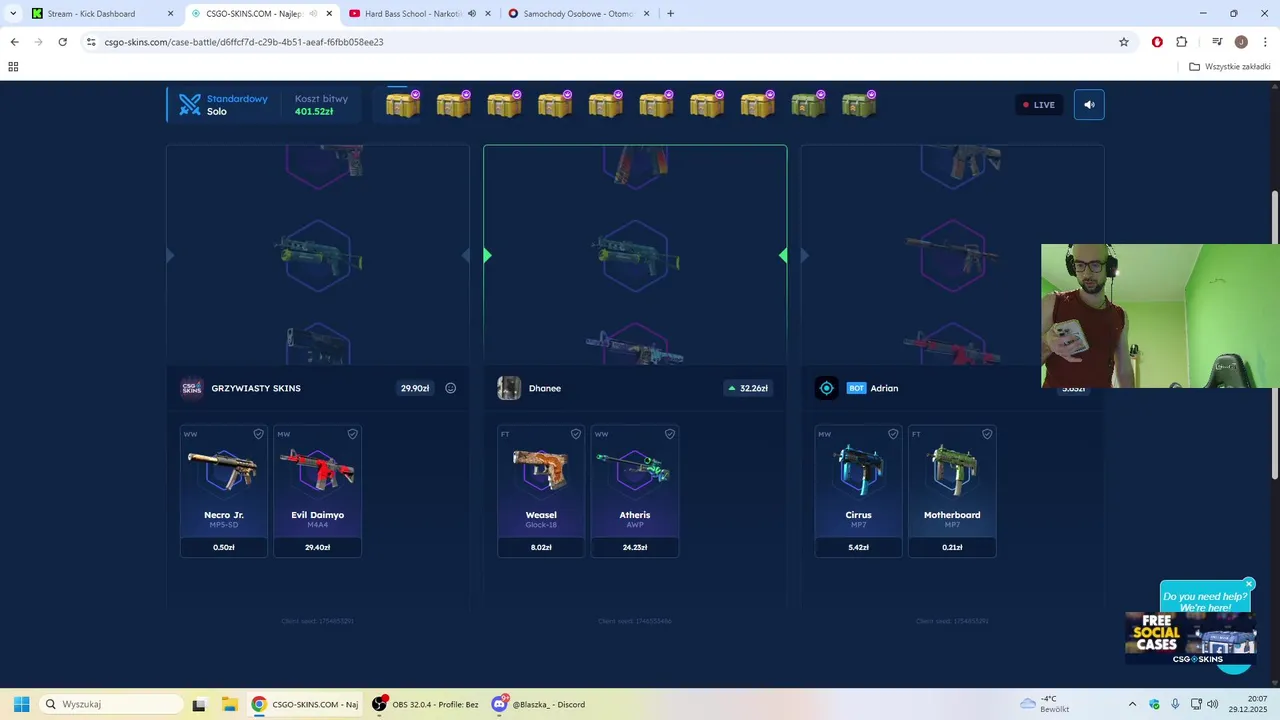The height and width of the screenshot is (720, 1280).
Task: Select the last green case in battle row
Action: [859, 104]
